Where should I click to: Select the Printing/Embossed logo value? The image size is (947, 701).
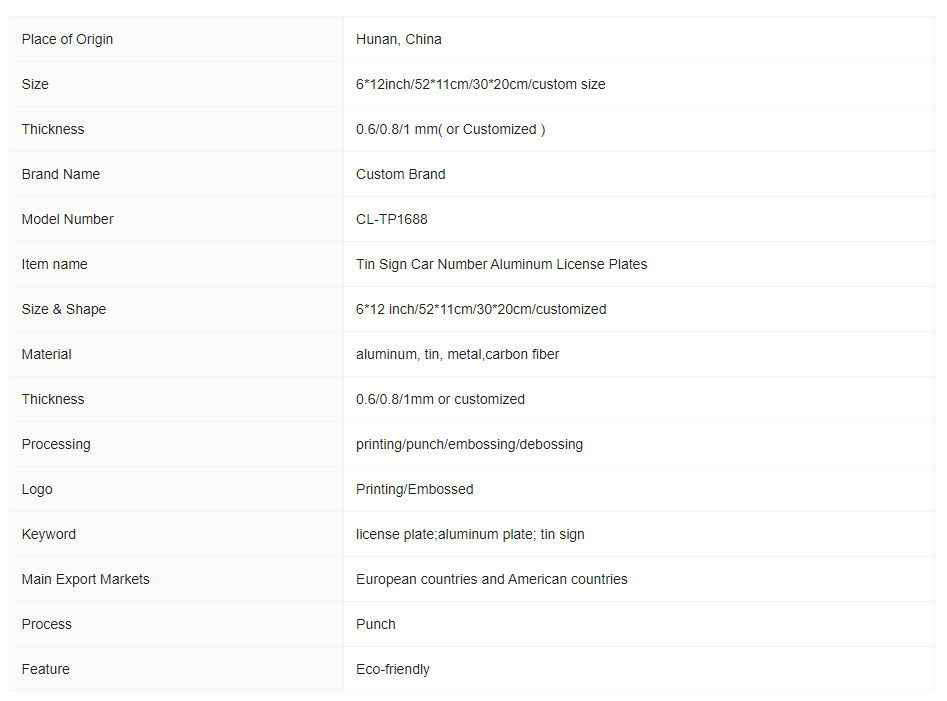click(x=414, y=489)
